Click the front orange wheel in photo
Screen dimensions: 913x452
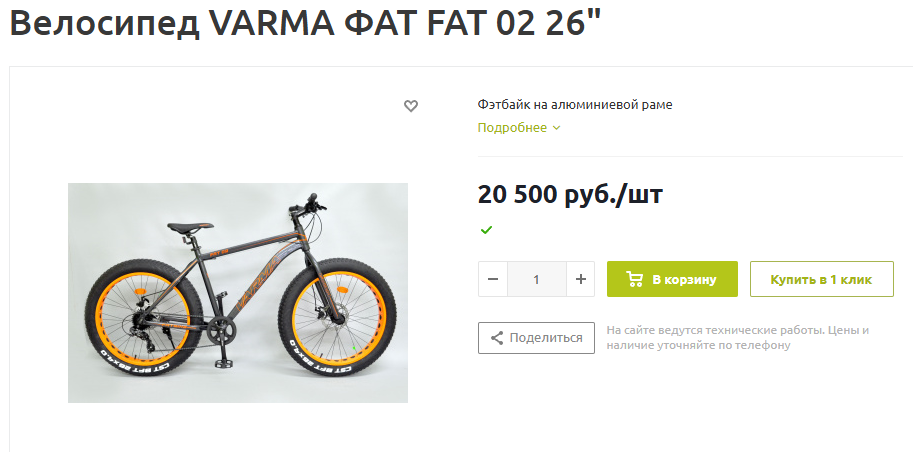click(x=337, y=319)
